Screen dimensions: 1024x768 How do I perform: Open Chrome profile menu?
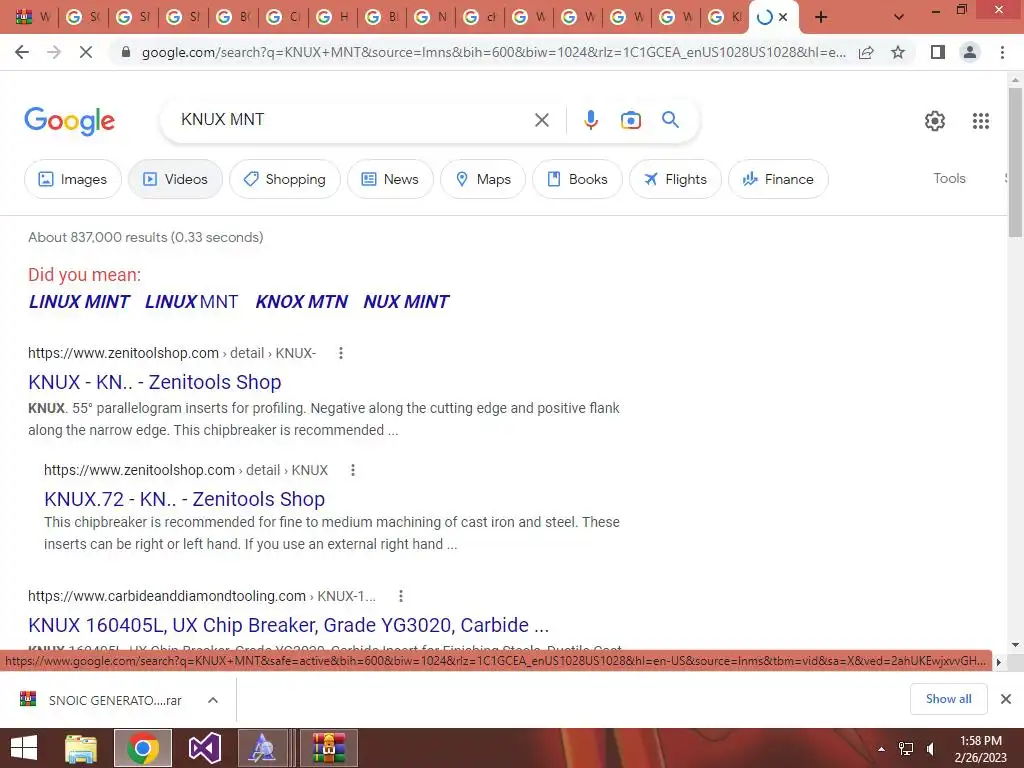click(x=970, y=52)
